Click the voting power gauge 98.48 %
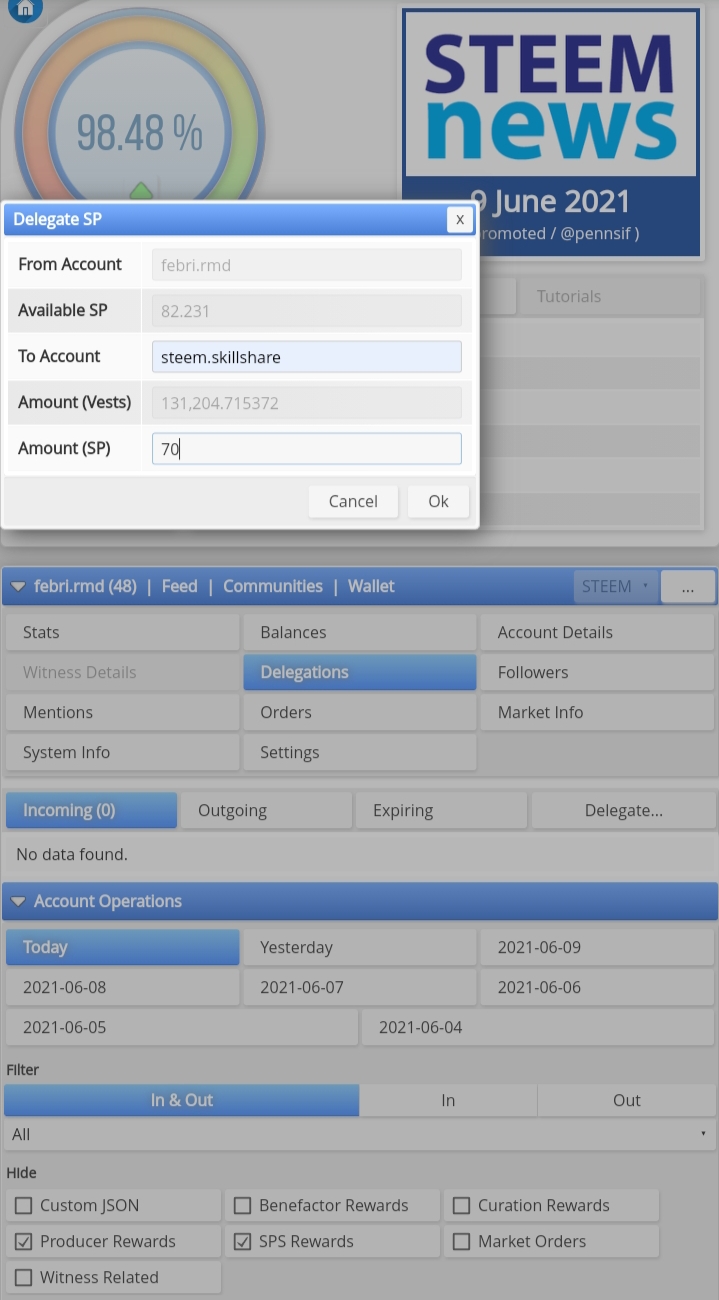Image resolution: width=719 pixels, height=1300 pixels. pos(139,131)
